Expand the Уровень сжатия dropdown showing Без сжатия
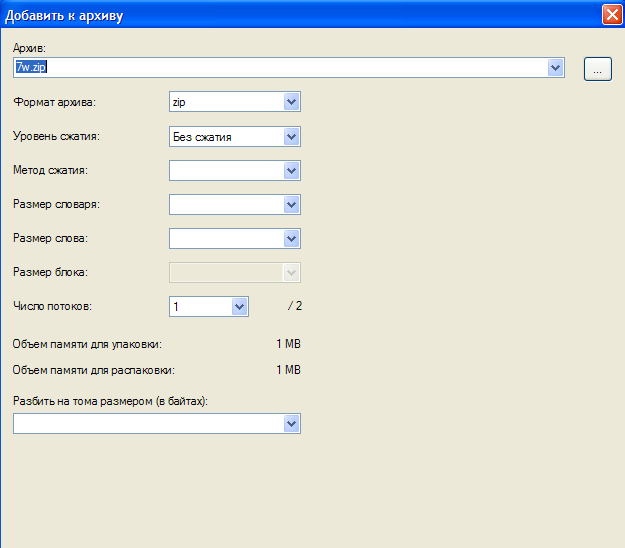 [x=234, y=136]
